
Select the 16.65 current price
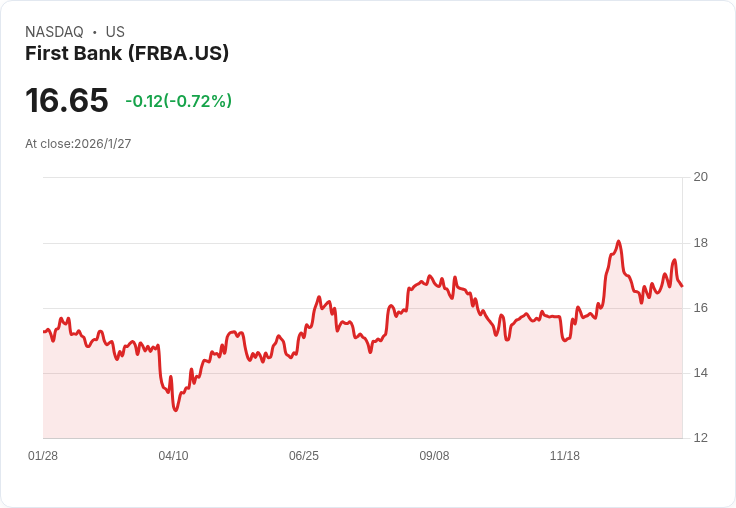(67, 100)
